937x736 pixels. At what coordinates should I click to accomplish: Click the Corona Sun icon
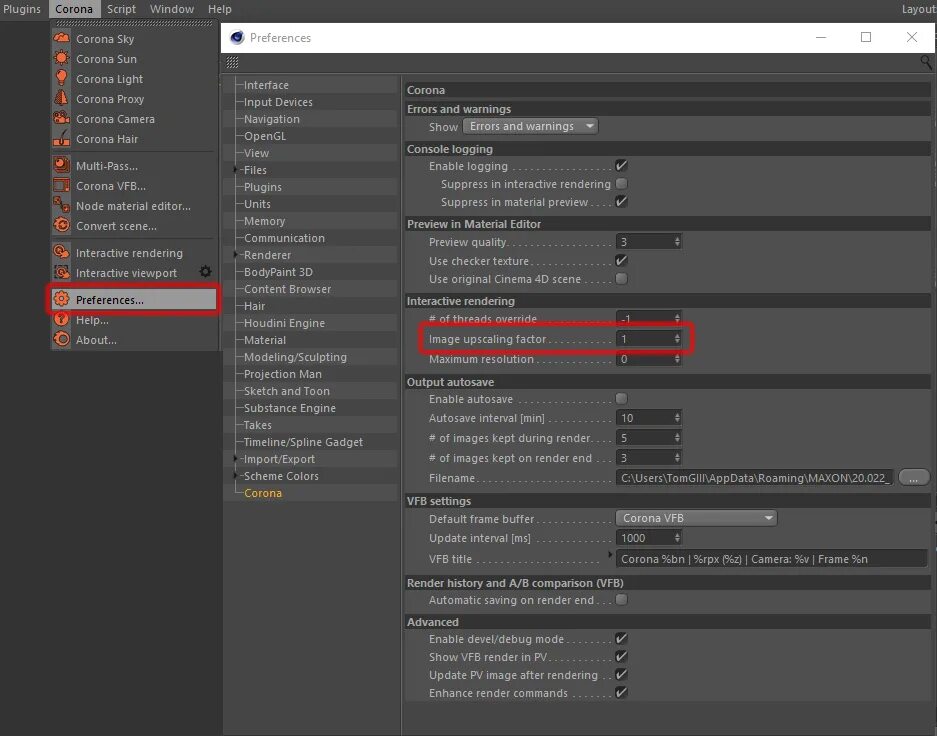[62, 58]
